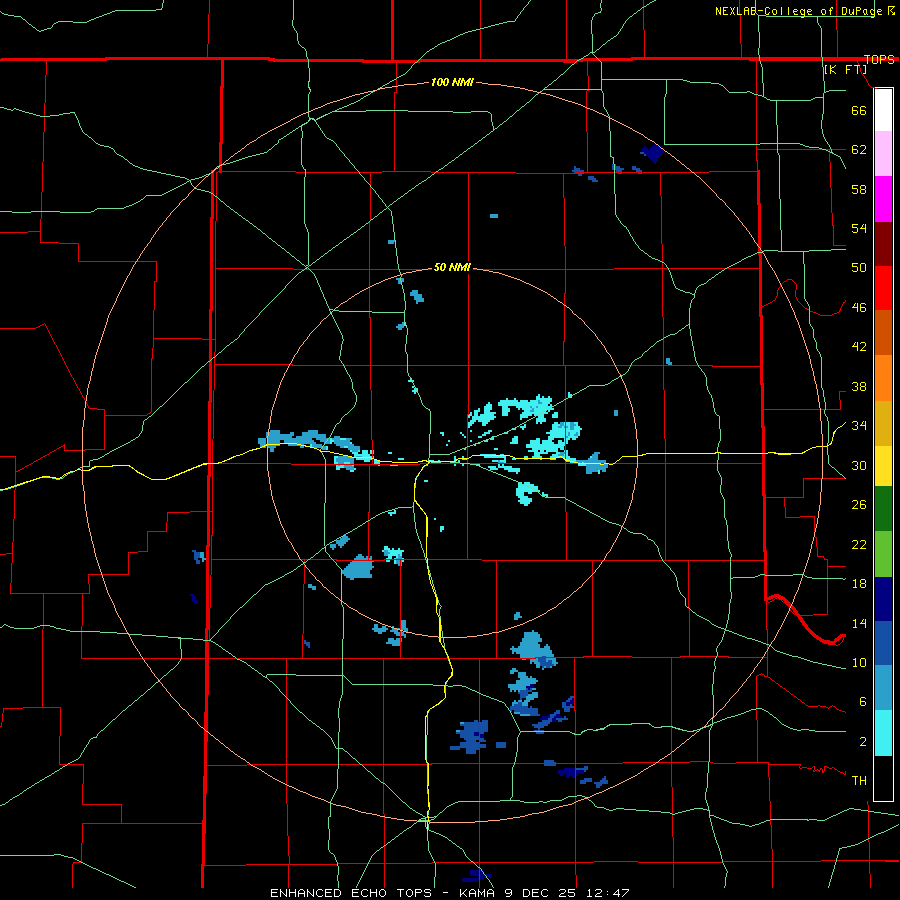Image resolution: width=900 pixels, height=900 pixels.
Task: Click the 14 legend value
Action: tap(859, 623)
